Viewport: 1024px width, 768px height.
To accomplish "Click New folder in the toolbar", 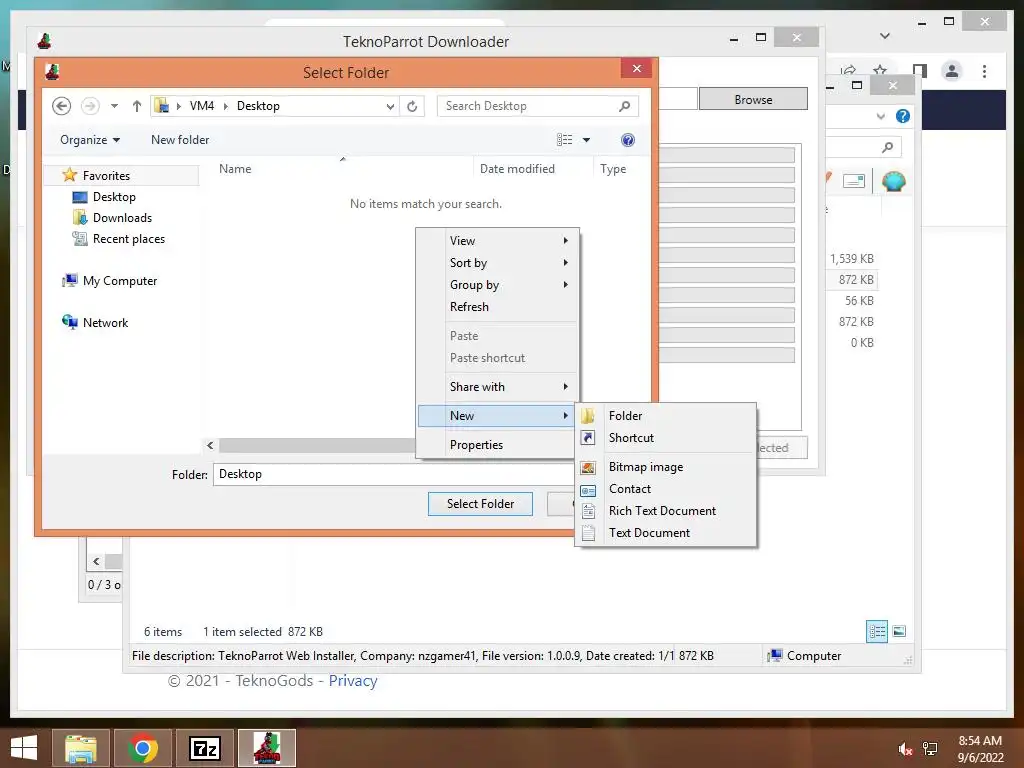I will tap(180, 140).
